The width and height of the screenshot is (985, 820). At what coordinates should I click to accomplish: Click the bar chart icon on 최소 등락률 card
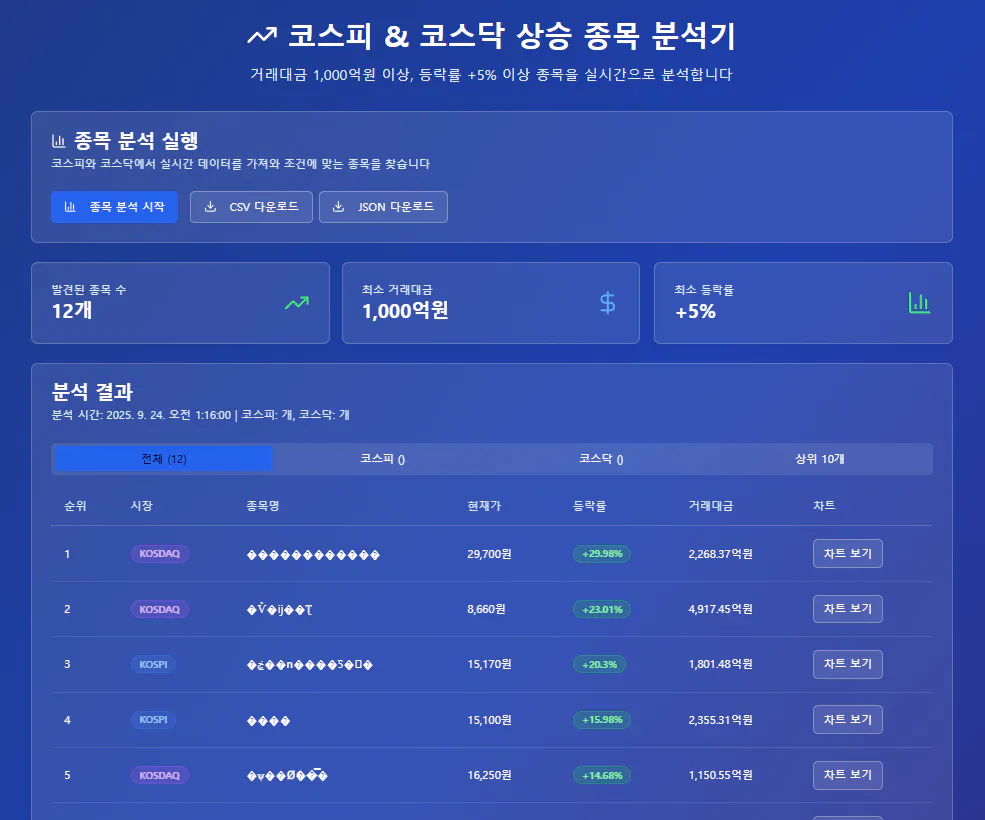coord(919,301)
